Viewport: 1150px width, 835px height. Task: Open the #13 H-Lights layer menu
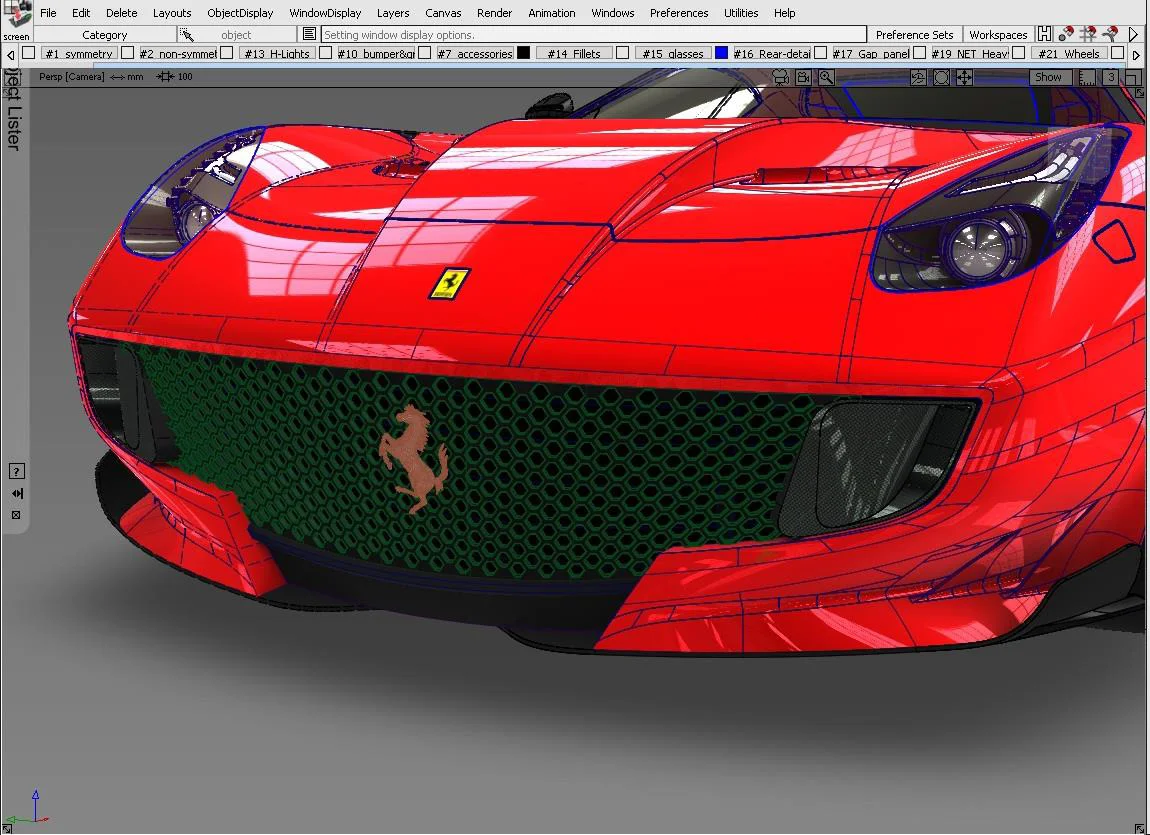coord(276,54)
